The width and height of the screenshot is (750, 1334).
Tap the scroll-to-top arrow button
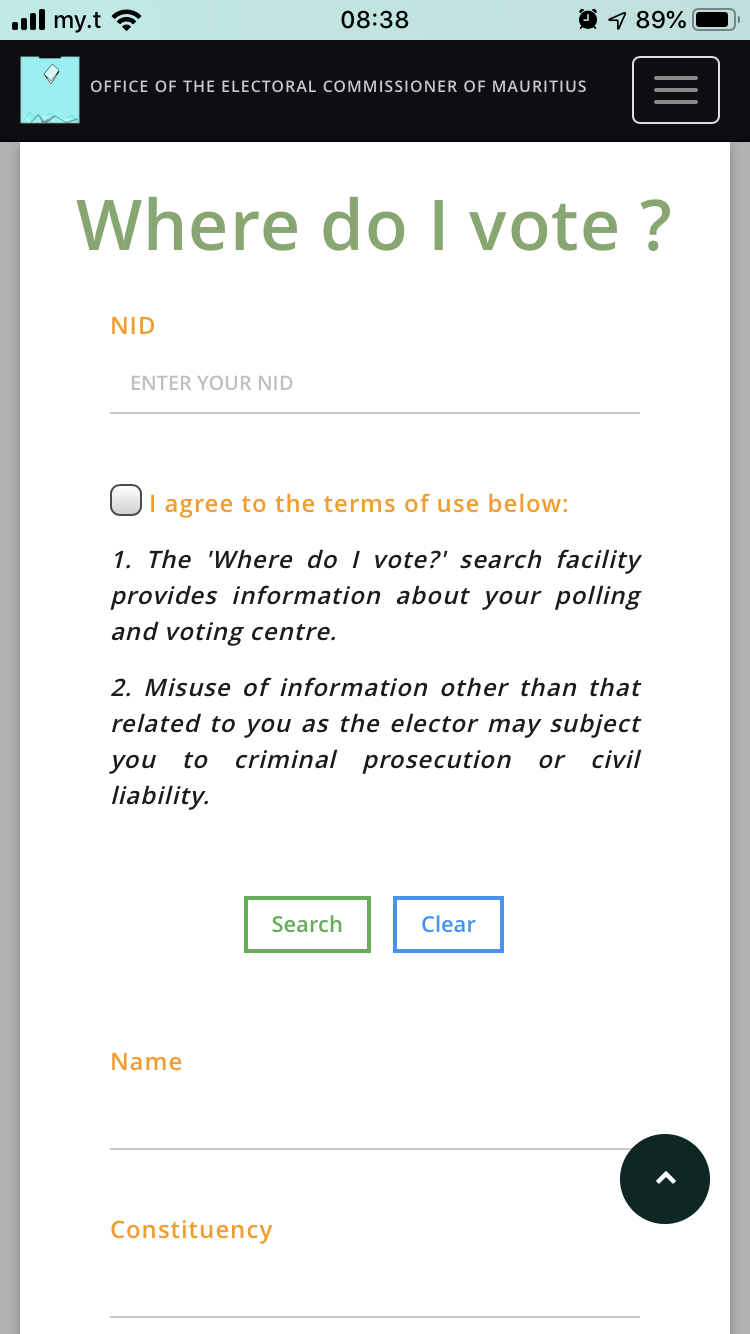665,1179
